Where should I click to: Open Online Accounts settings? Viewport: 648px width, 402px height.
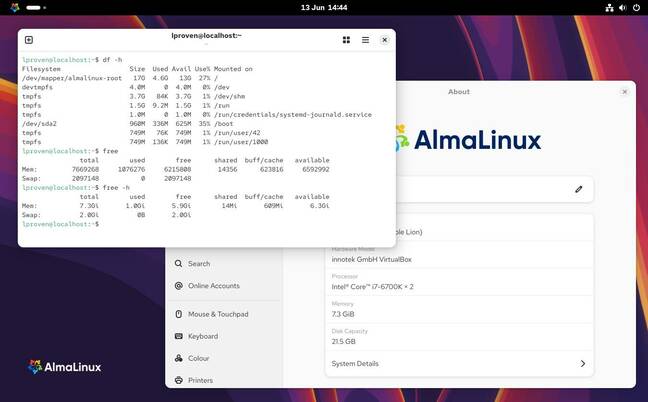[x=223, y=285]
